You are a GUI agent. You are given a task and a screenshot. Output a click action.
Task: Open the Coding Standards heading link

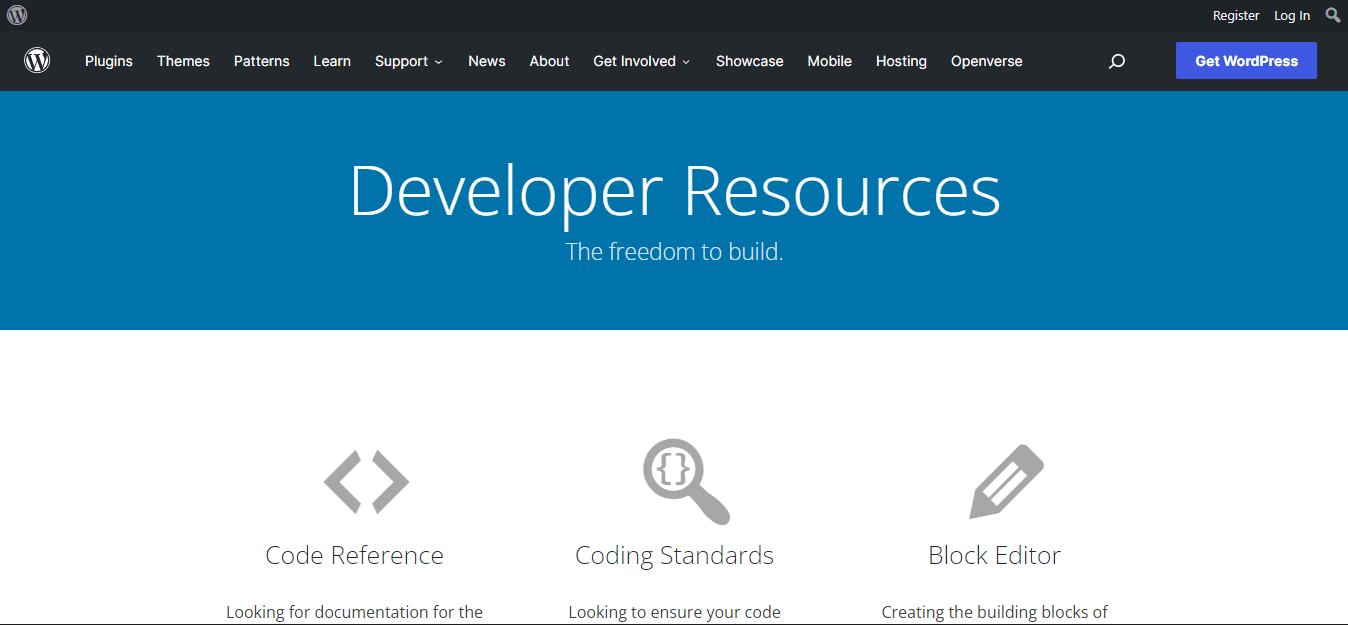pos(675,555)
